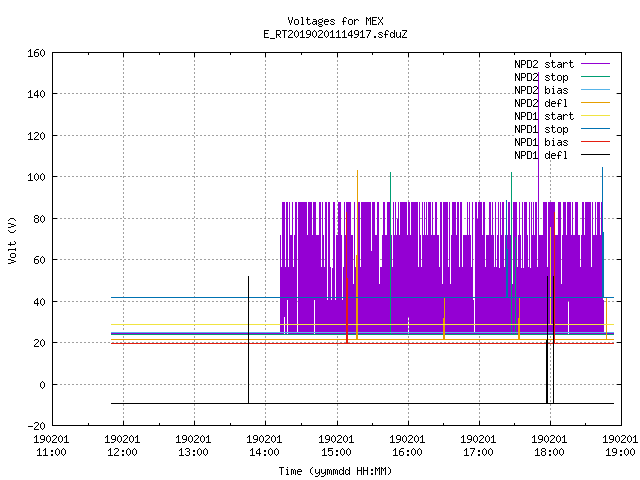The image size is (640, 480).
Task: Click the y-axis tick value 160
Action: tap(36, 53)
